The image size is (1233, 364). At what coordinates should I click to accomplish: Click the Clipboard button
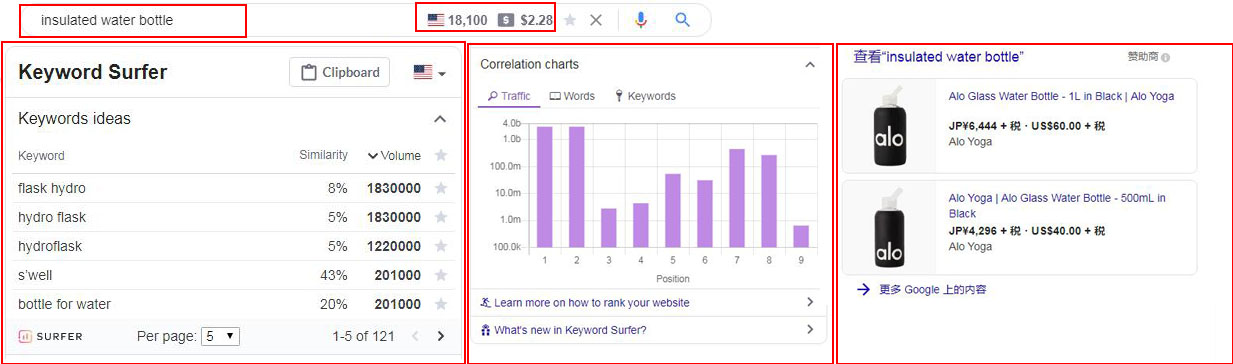(340, 72)
